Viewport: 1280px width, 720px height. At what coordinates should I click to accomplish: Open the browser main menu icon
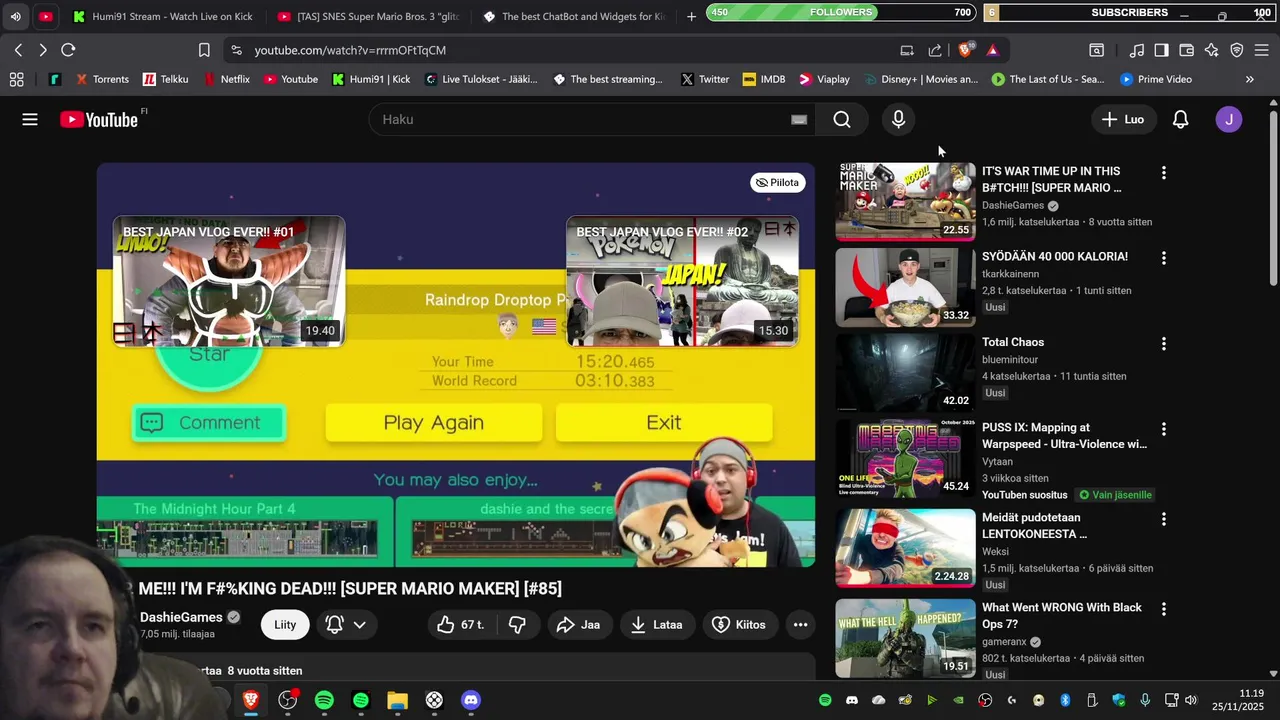coord(1261,50)
